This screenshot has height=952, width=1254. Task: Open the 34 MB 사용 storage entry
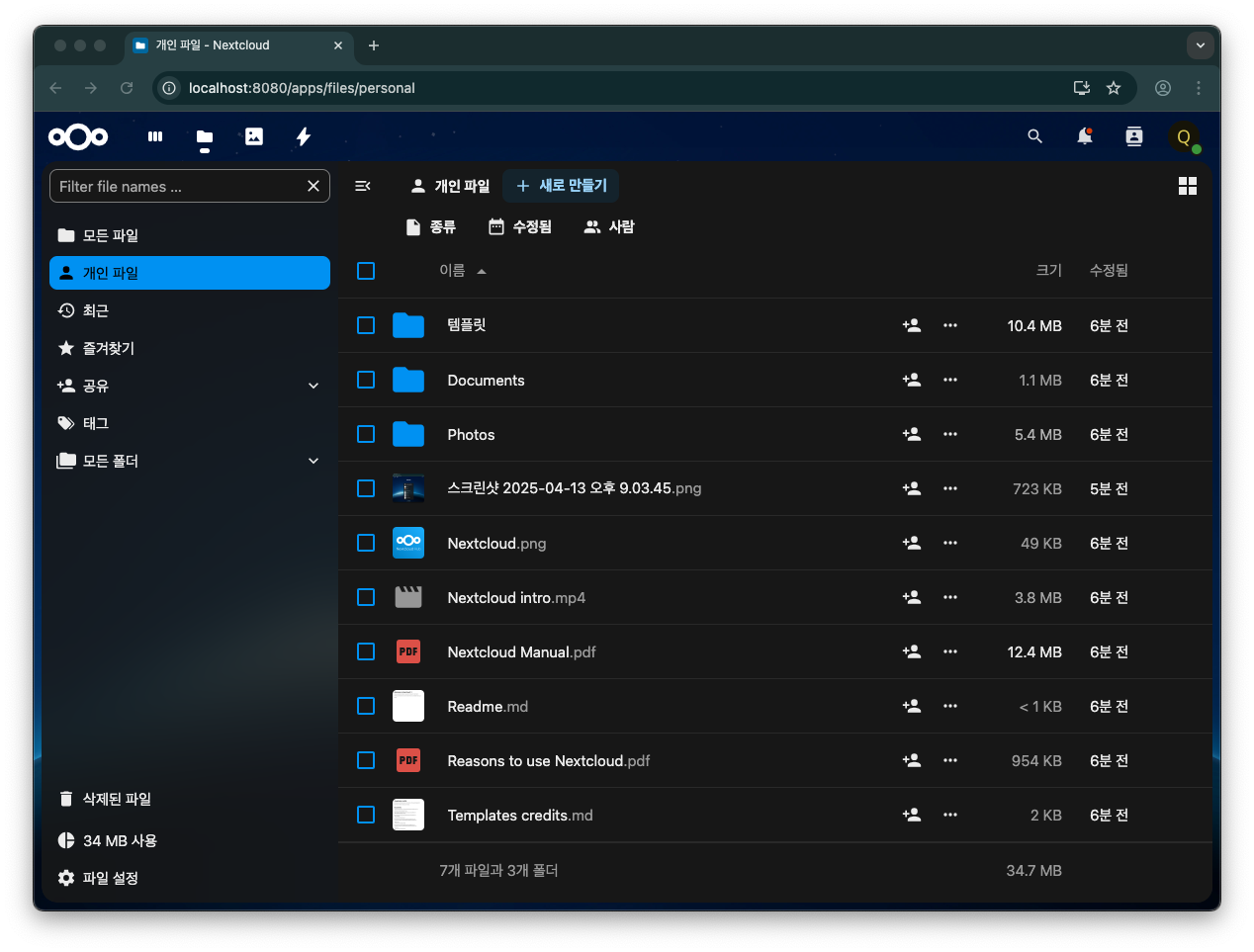coord(190,840)
